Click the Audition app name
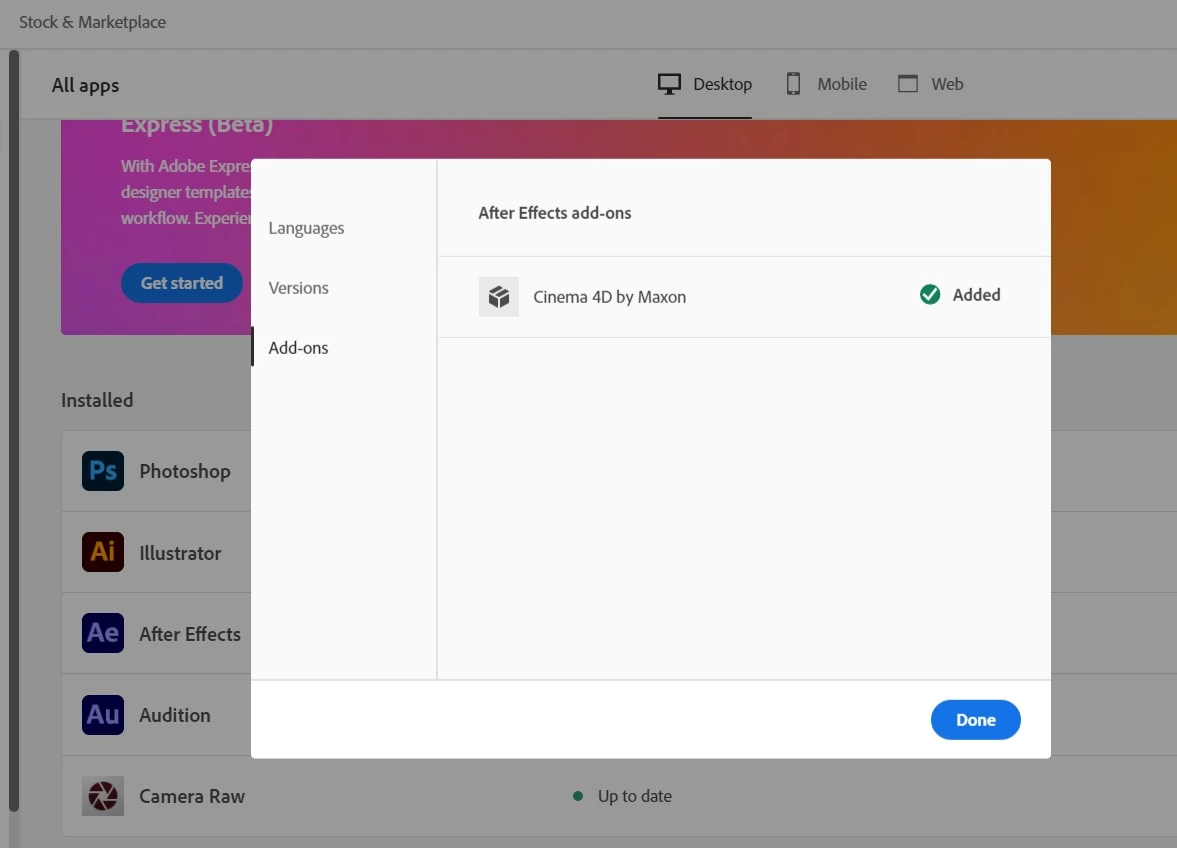The height and width of the screenshot is (848, 1177). click(x=175, y=715)
